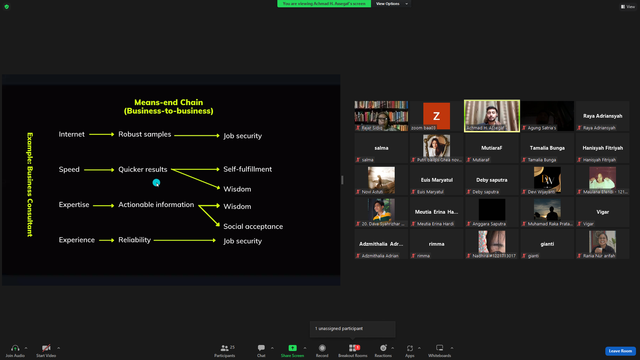Click vertical 'Example: Business Consultant' slide label
The height and width of the screenshot is (360, 640).
[x=30, y=184]
